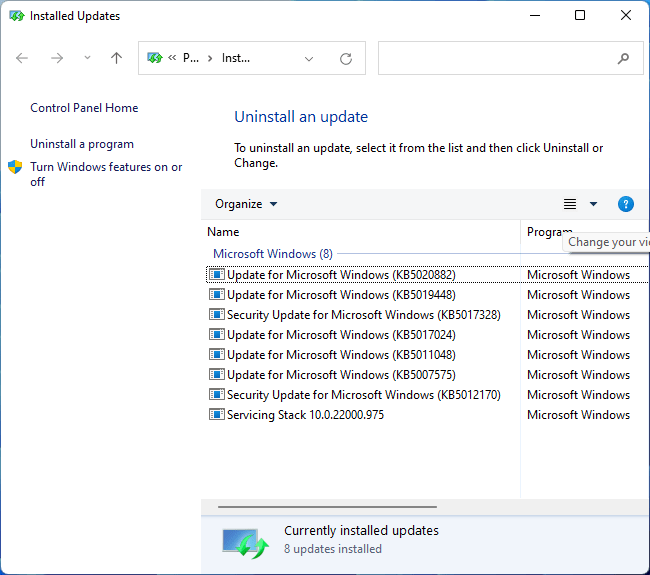Click the icon of update KB5020882
The image size is (650, 575).
point(217,274)
